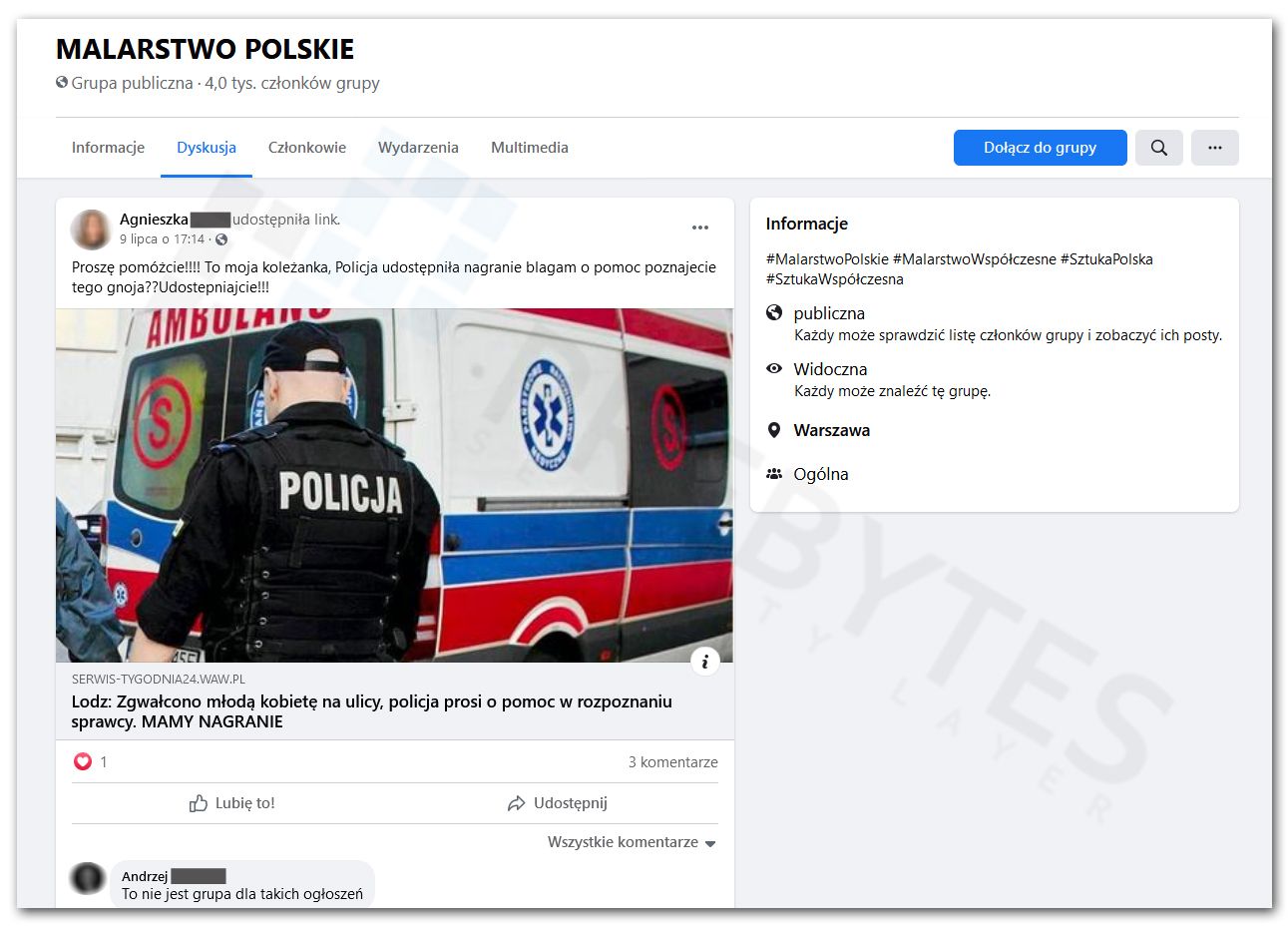The width and height of the screenshot is (1288, 927).
Task: Click the post text Proszę pomóżcie
Action: (x=394, y=277)
